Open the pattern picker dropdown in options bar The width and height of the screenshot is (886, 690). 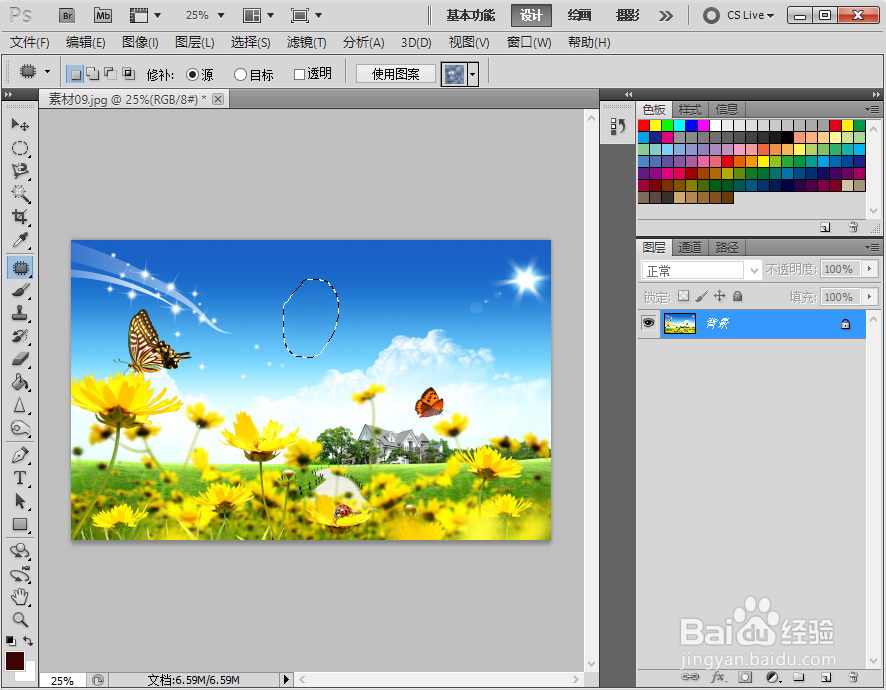pos(471,73)
